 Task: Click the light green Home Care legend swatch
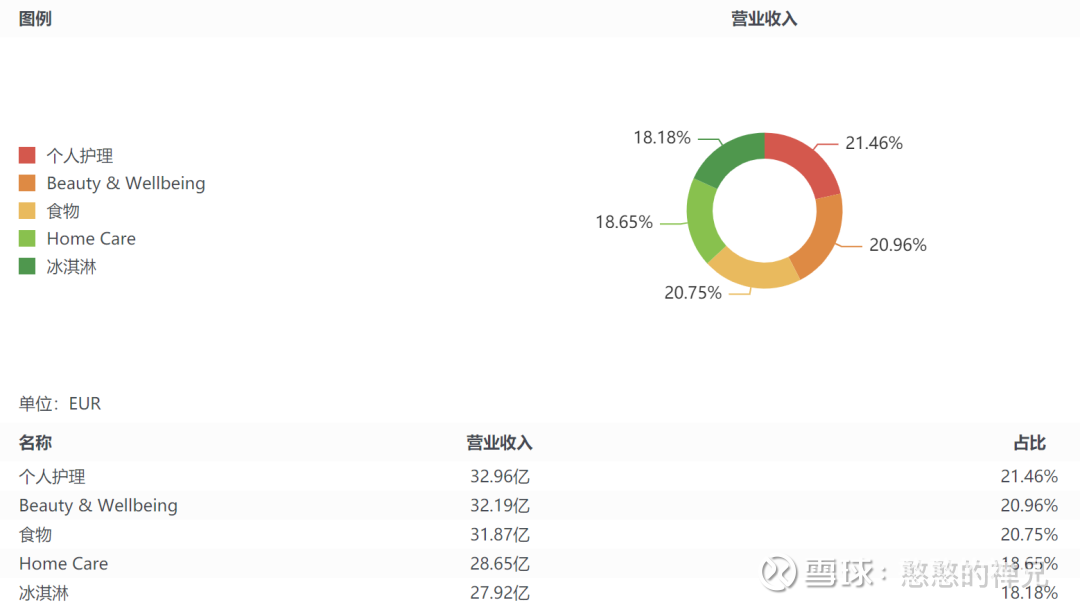(x=27, y=238)
